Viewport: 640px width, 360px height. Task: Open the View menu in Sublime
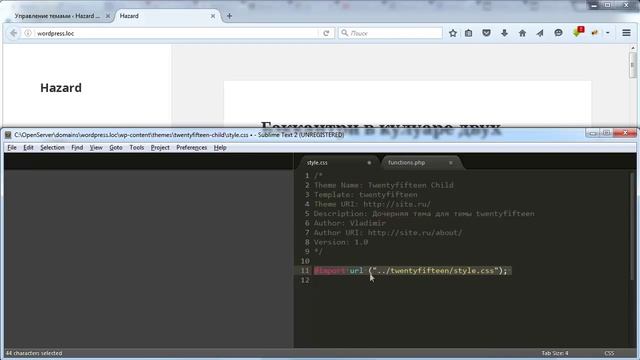96,148
